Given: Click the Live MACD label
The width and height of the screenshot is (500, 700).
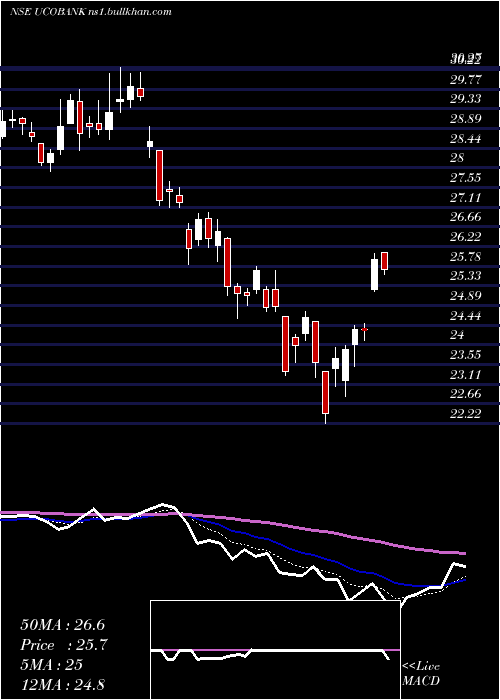Looking at the screenshot, I should [x=421, y=674].
